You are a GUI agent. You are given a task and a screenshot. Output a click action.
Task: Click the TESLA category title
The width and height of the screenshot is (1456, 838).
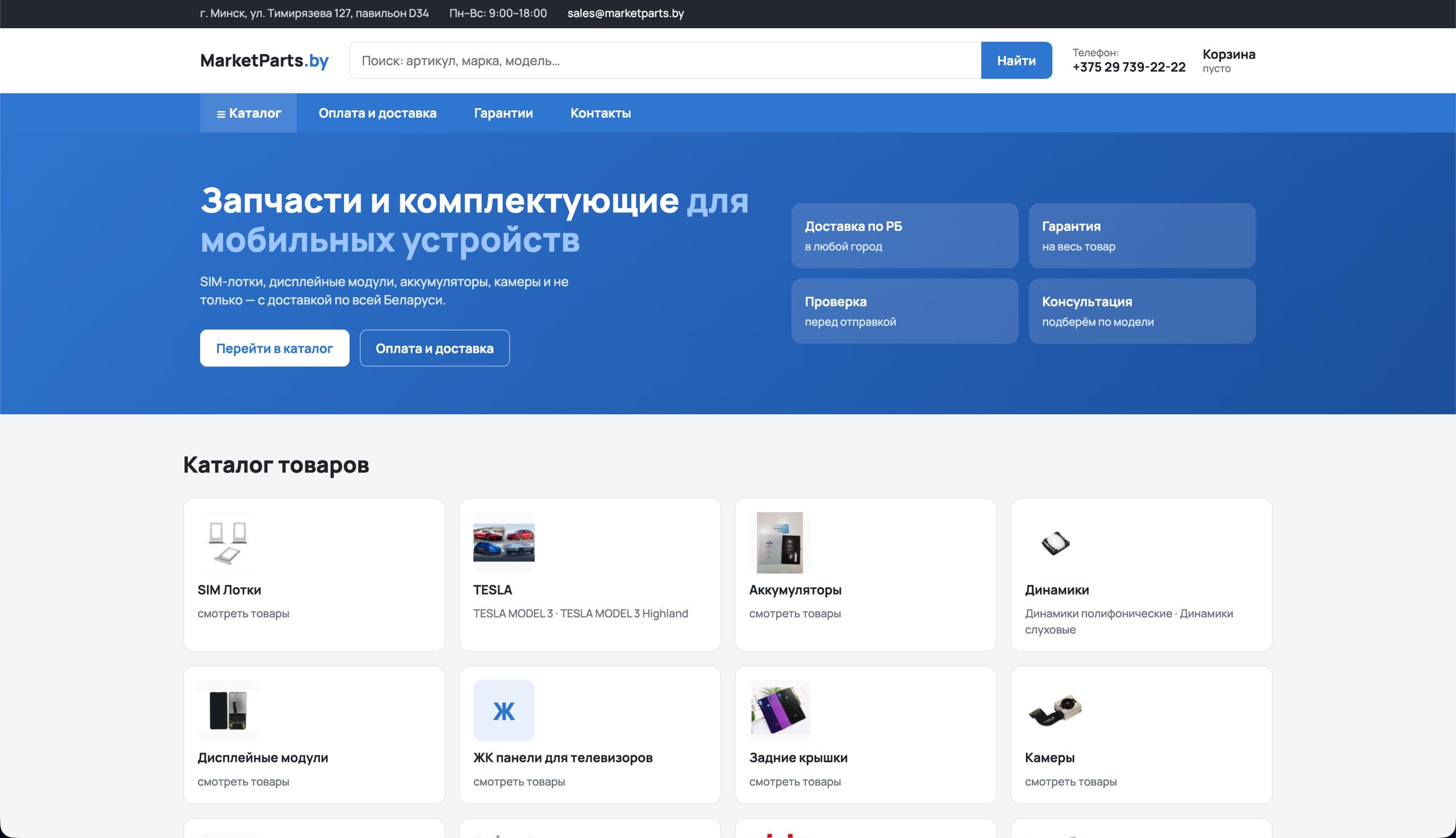pyautogui.click(x=493, y=590)
